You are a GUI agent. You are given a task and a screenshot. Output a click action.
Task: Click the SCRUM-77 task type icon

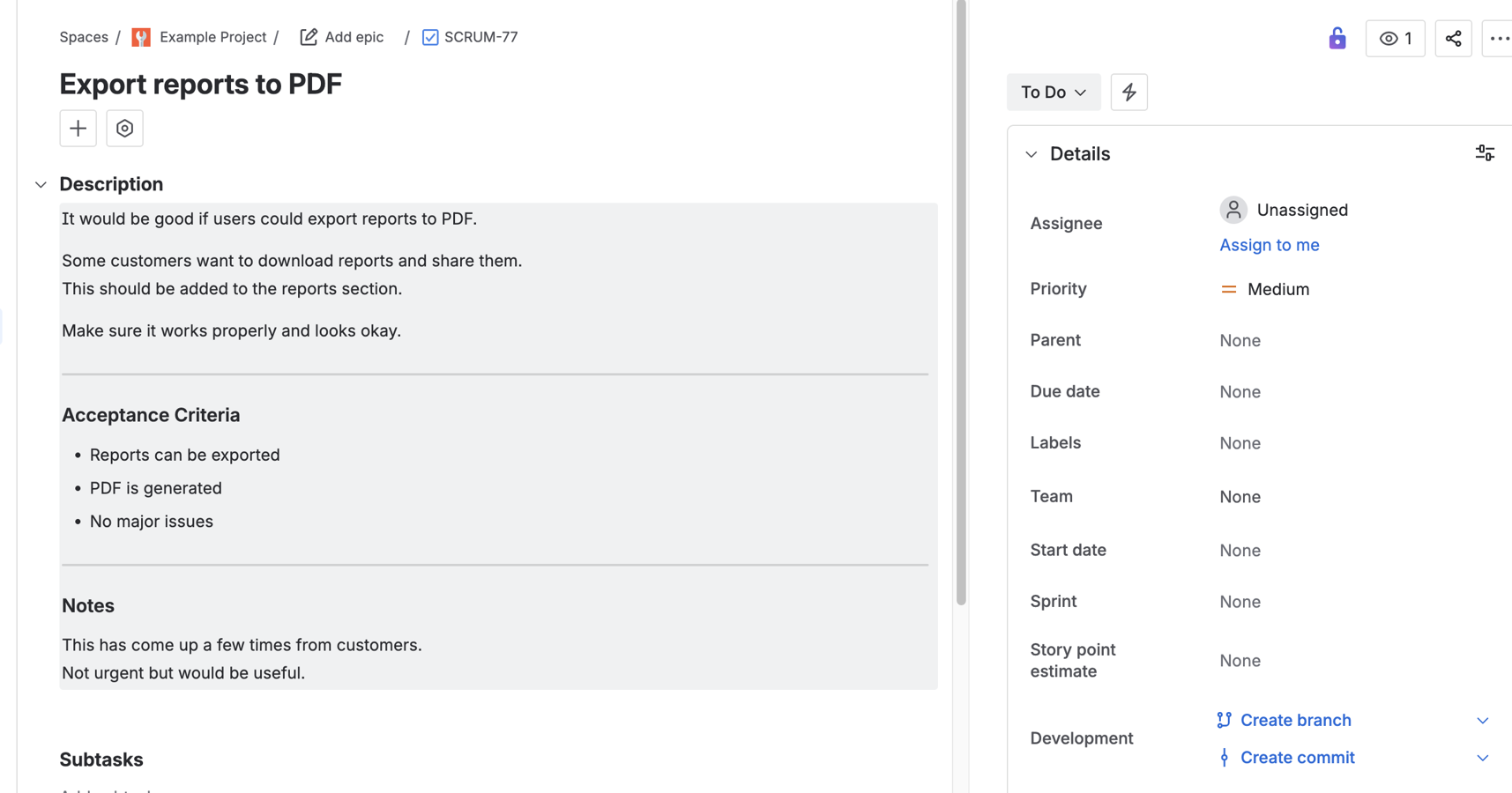pyautogui.click(x=429, y=37)
